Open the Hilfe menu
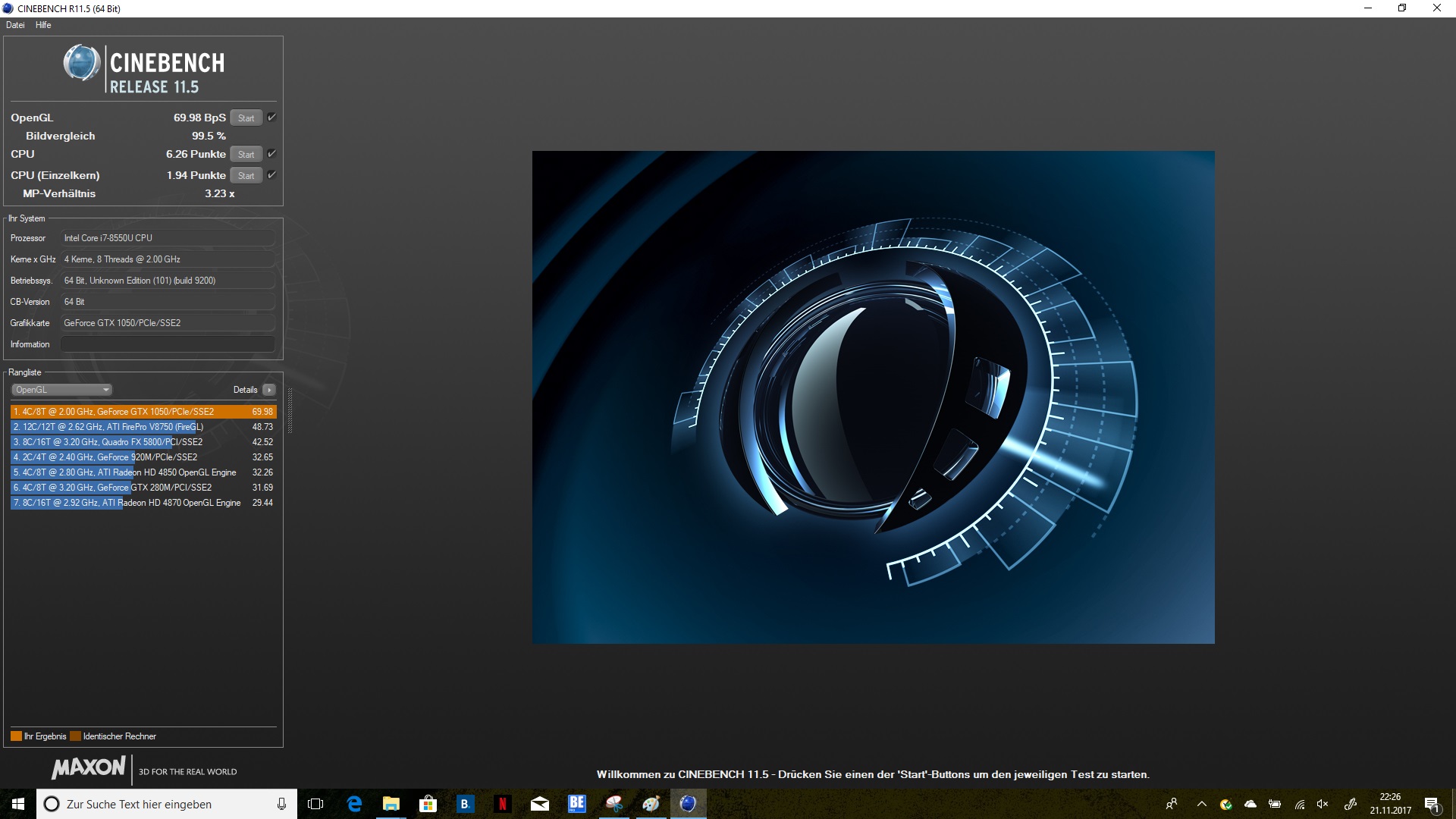The image size is (1456, 819). (x=43, y=25)
